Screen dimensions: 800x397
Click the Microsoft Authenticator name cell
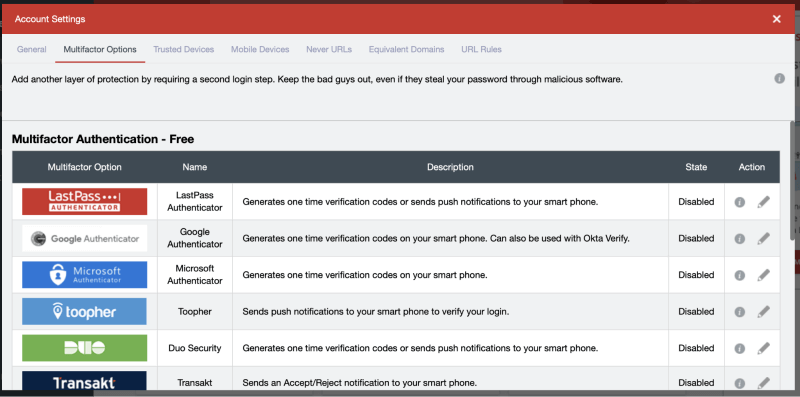195,275
